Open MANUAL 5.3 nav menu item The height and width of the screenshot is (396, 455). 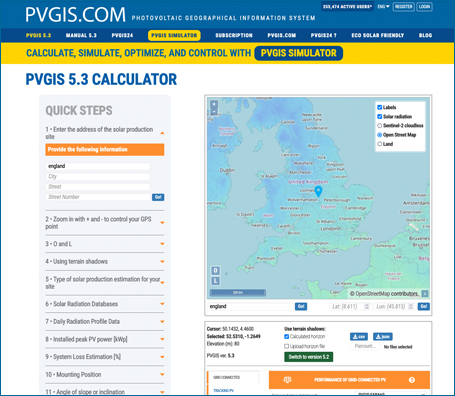[x=81, y=35]
